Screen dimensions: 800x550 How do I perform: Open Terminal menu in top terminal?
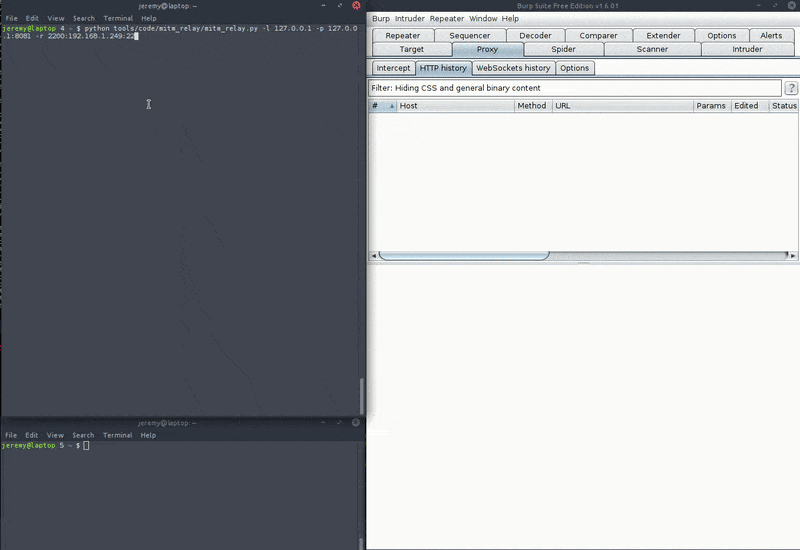118,18
